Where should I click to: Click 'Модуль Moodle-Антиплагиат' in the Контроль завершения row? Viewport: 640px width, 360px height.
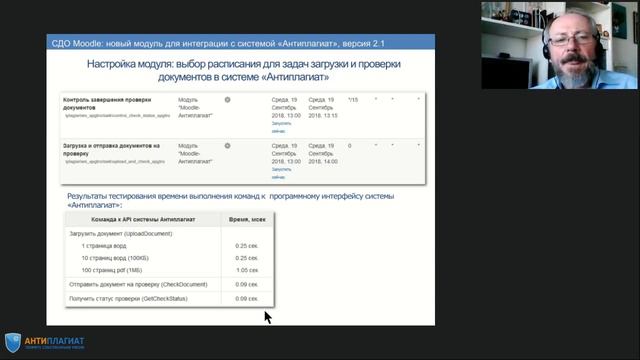click(195, 108)
